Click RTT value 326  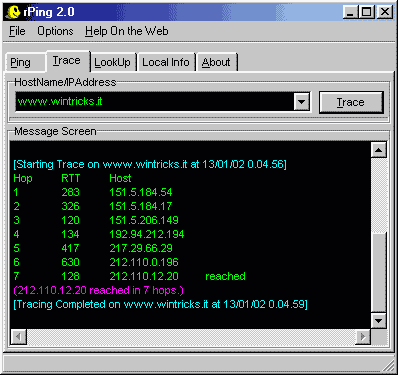[70, 206]
